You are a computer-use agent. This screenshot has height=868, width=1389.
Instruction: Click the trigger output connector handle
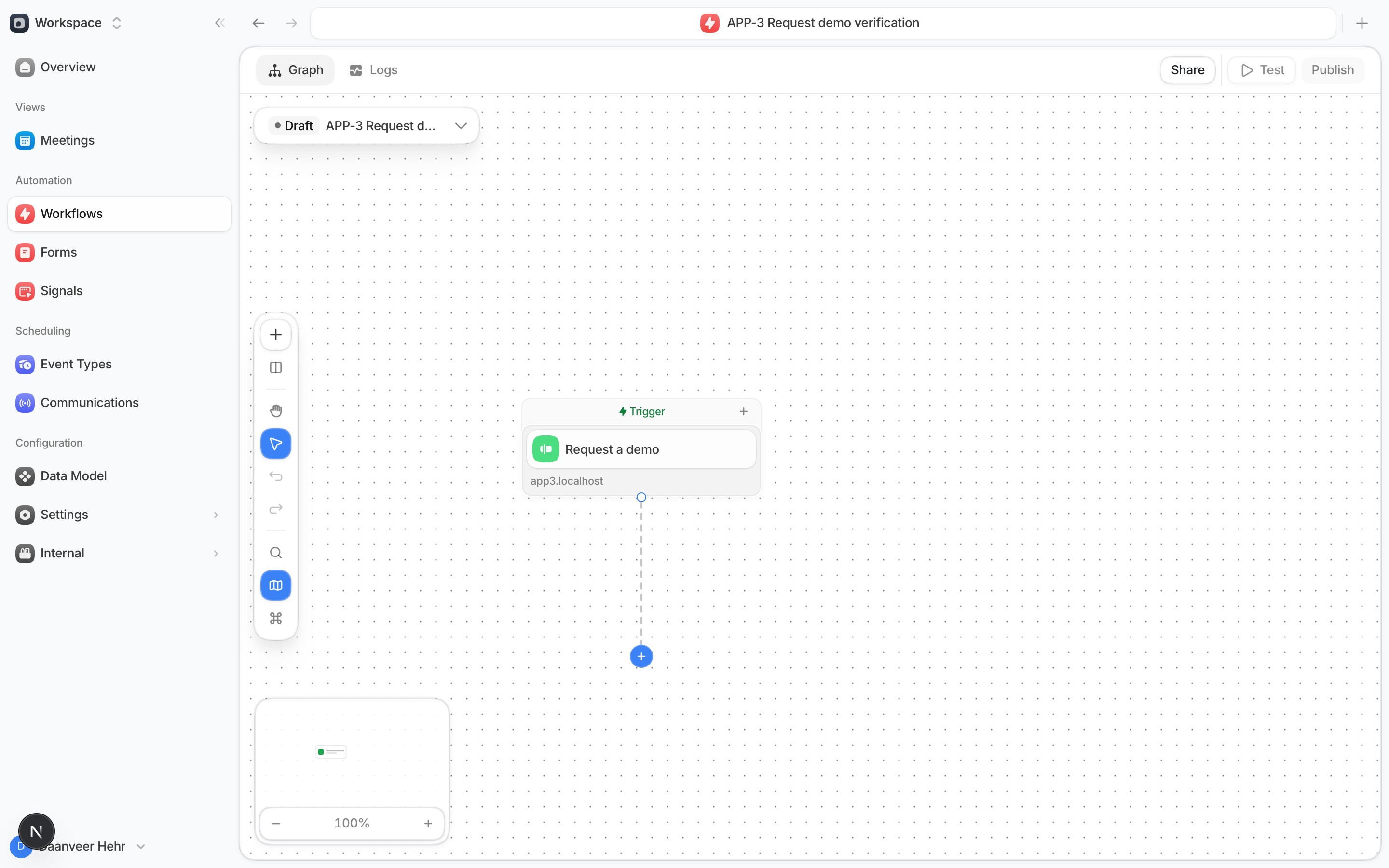(x=641, y=497)
